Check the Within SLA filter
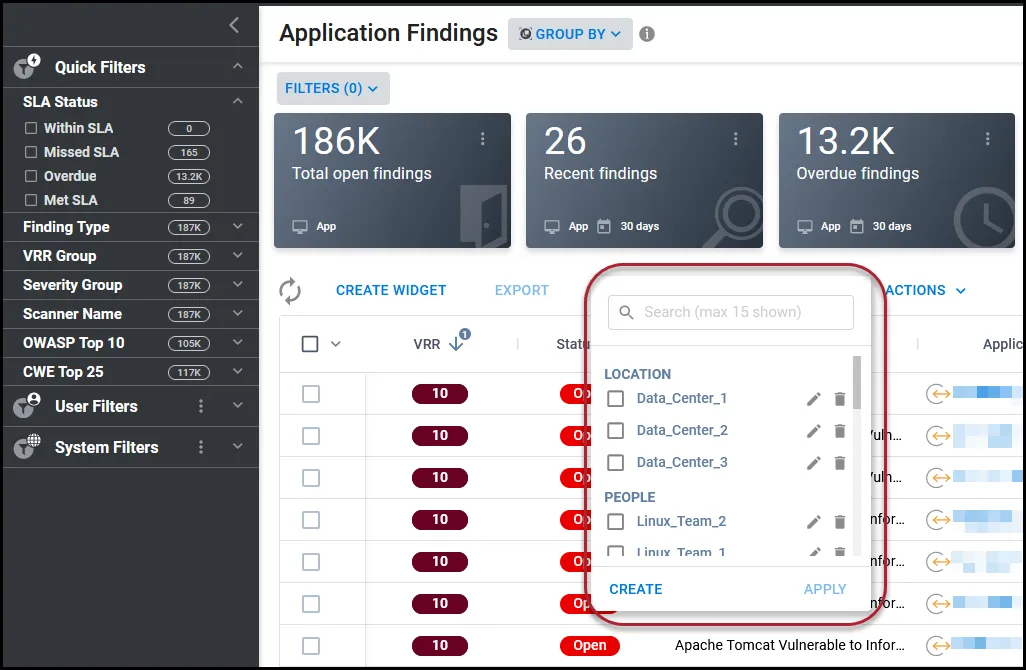The image size is (1026, 670). click(x=31, y=128)
